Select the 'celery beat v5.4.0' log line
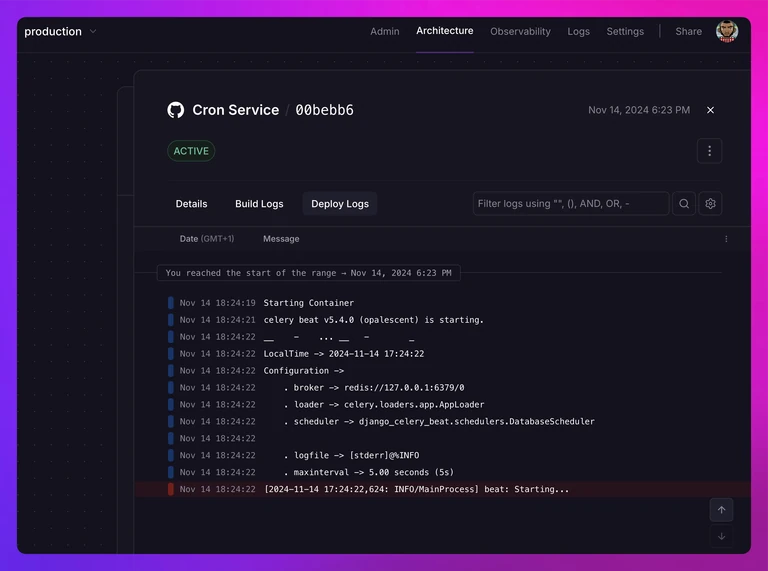Image resolution: width=768 pixels, height=571 pixels. coord(443,320)
